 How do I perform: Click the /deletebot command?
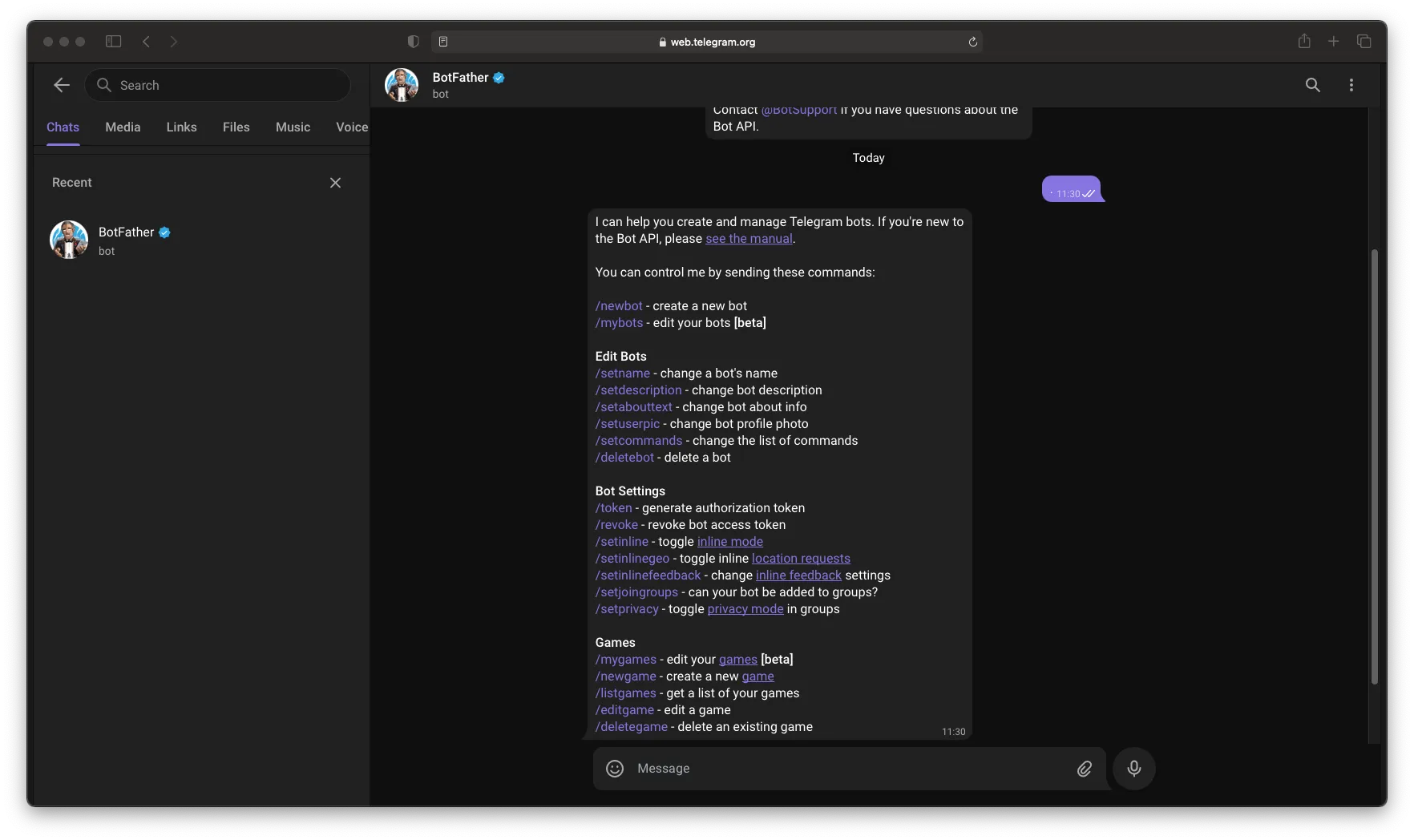pyautogui.click(x=624, y=458)
